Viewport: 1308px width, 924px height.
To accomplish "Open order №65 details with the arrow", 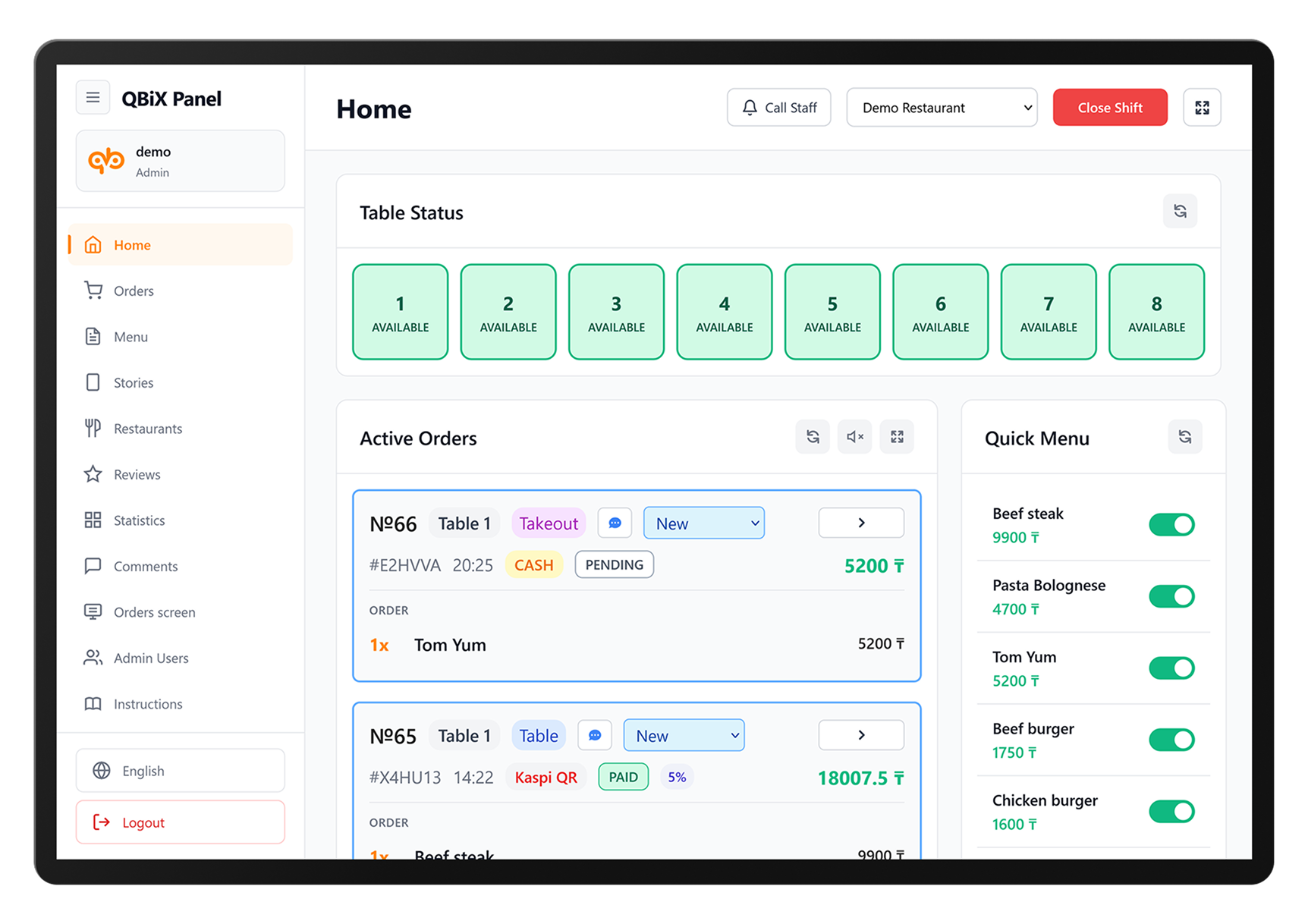I will click(x=860, y=734).
